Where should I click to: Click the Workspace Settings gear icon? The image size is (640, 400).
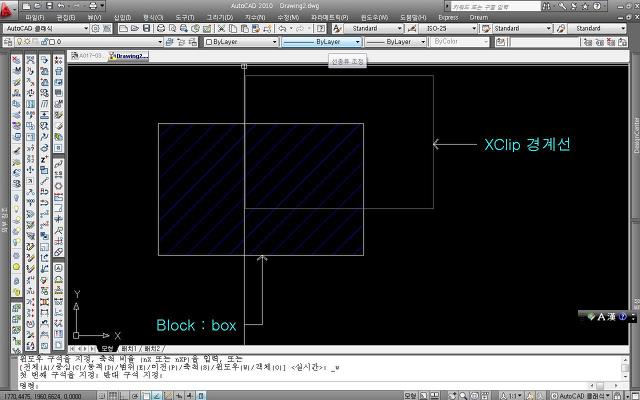click(x=96, y=28)
